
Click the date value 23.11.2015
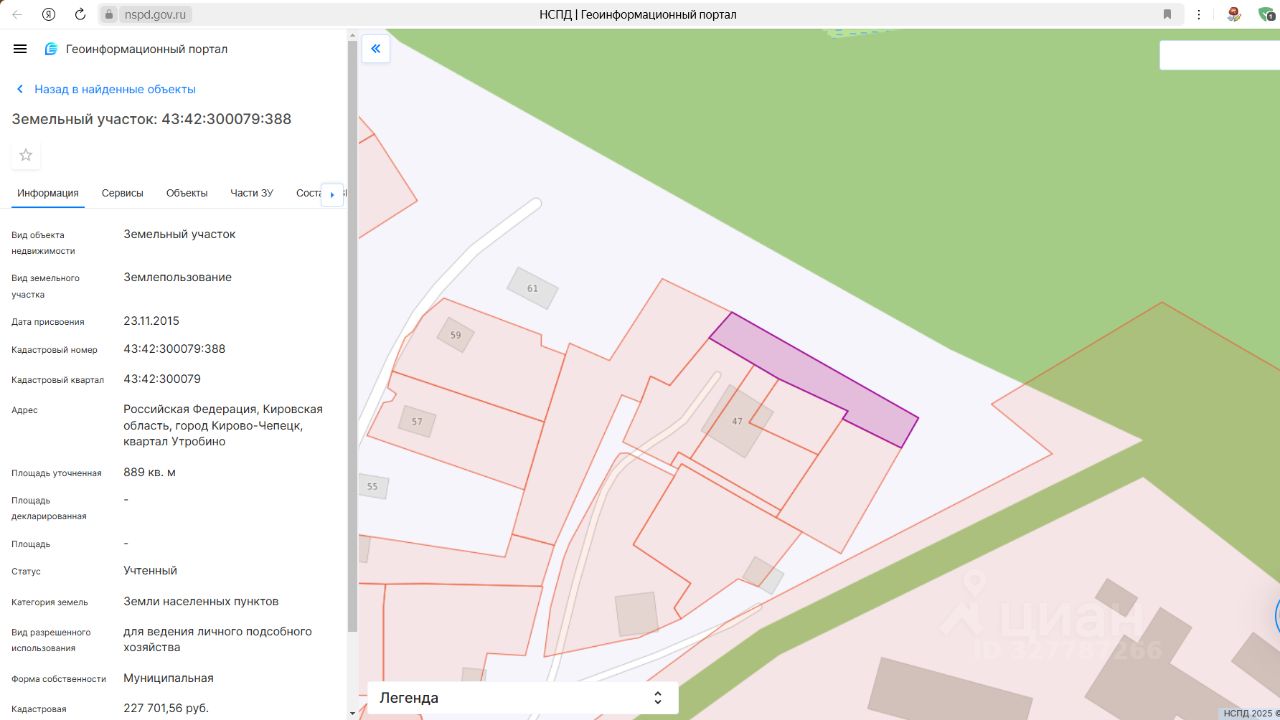point(151,321)
